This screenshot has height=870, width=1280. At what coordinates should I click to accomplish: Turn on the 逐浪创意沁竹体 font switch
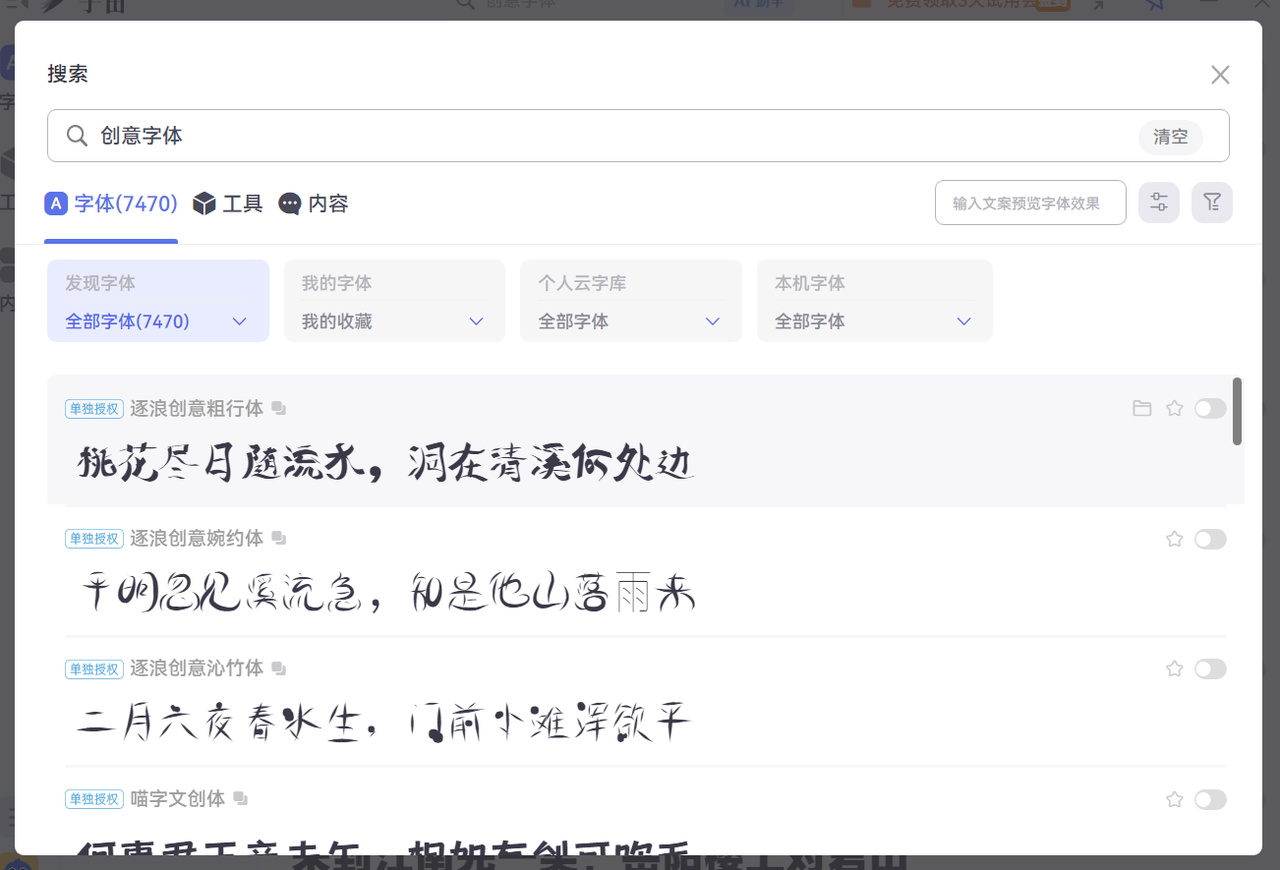click(x=1210, y=669)
